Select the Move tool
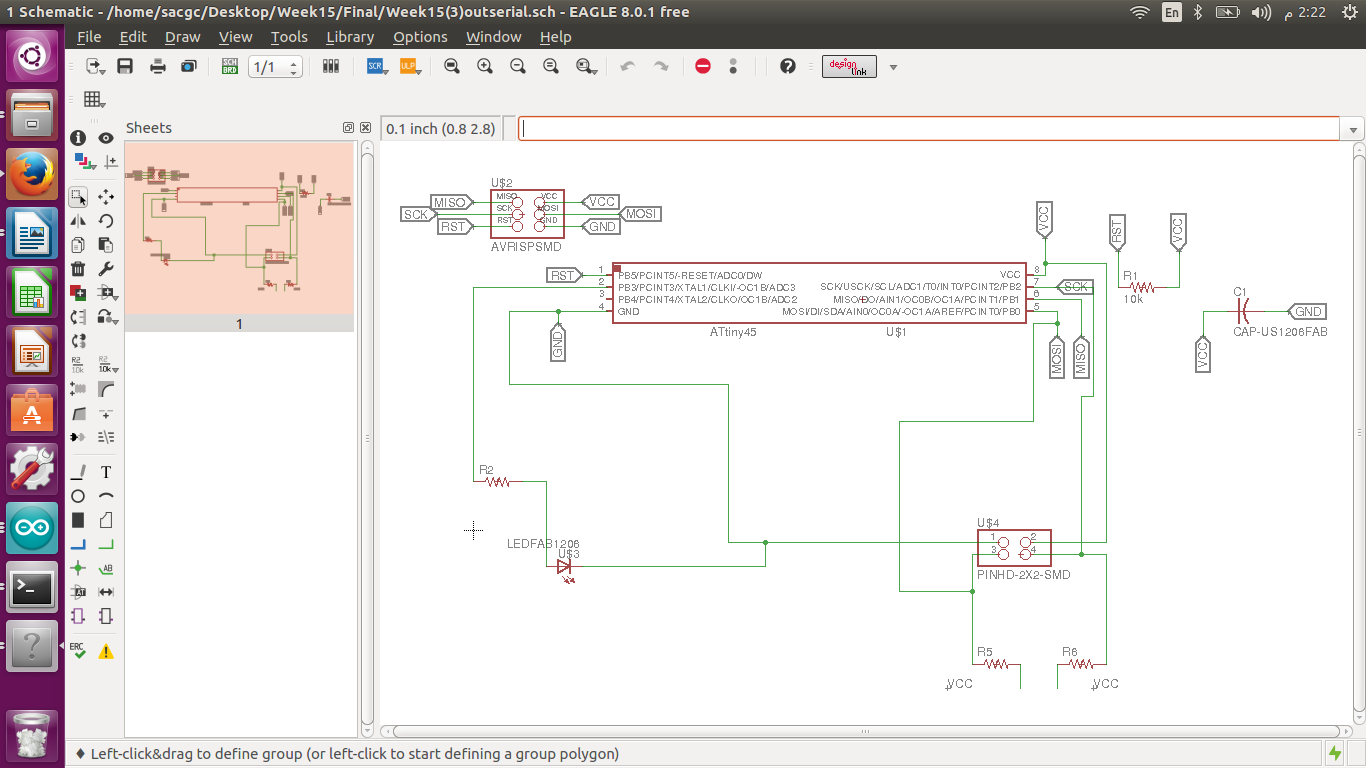 pos(106,197)
